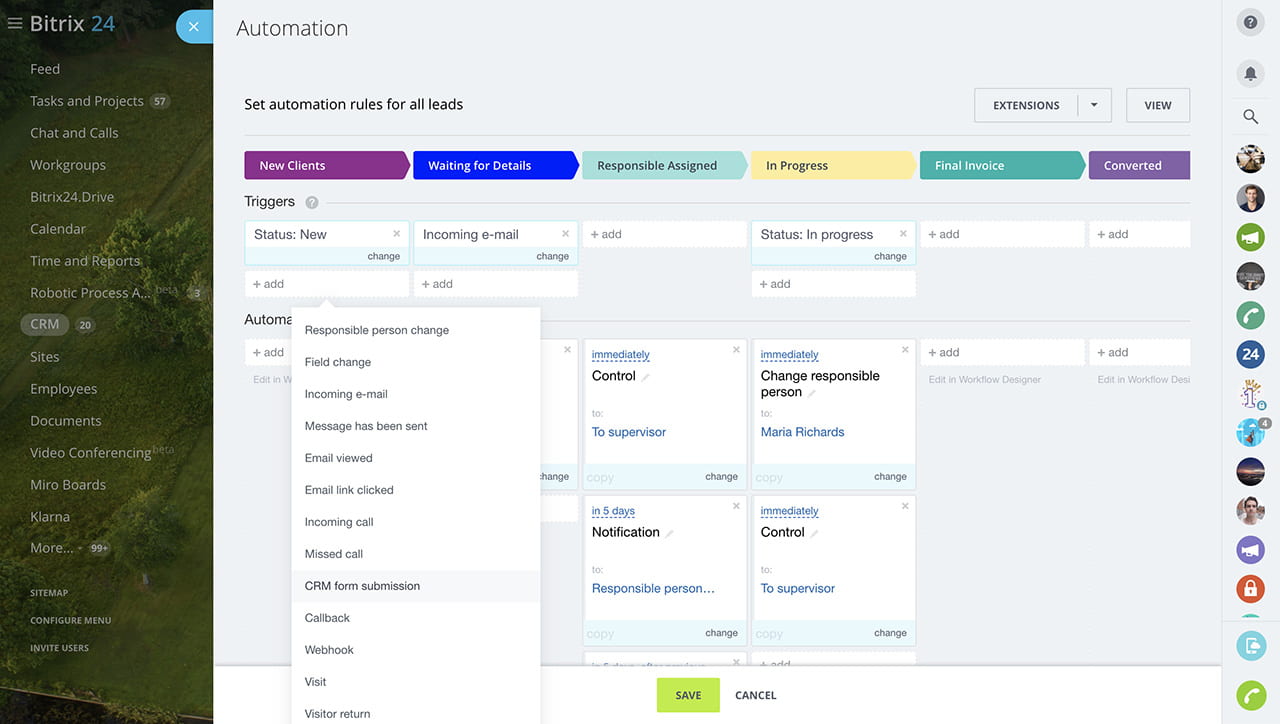Change the Status: New trigger
This screenshot has height=724, width=1280.
coord(384,256)
